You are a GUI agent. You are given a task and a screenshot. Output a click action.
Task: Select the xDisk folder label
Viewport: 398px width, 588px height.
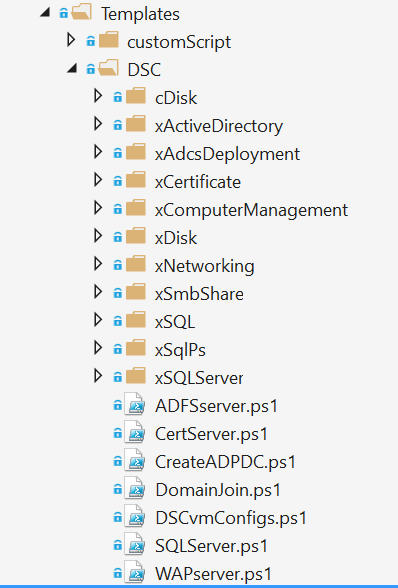point(176,238)
